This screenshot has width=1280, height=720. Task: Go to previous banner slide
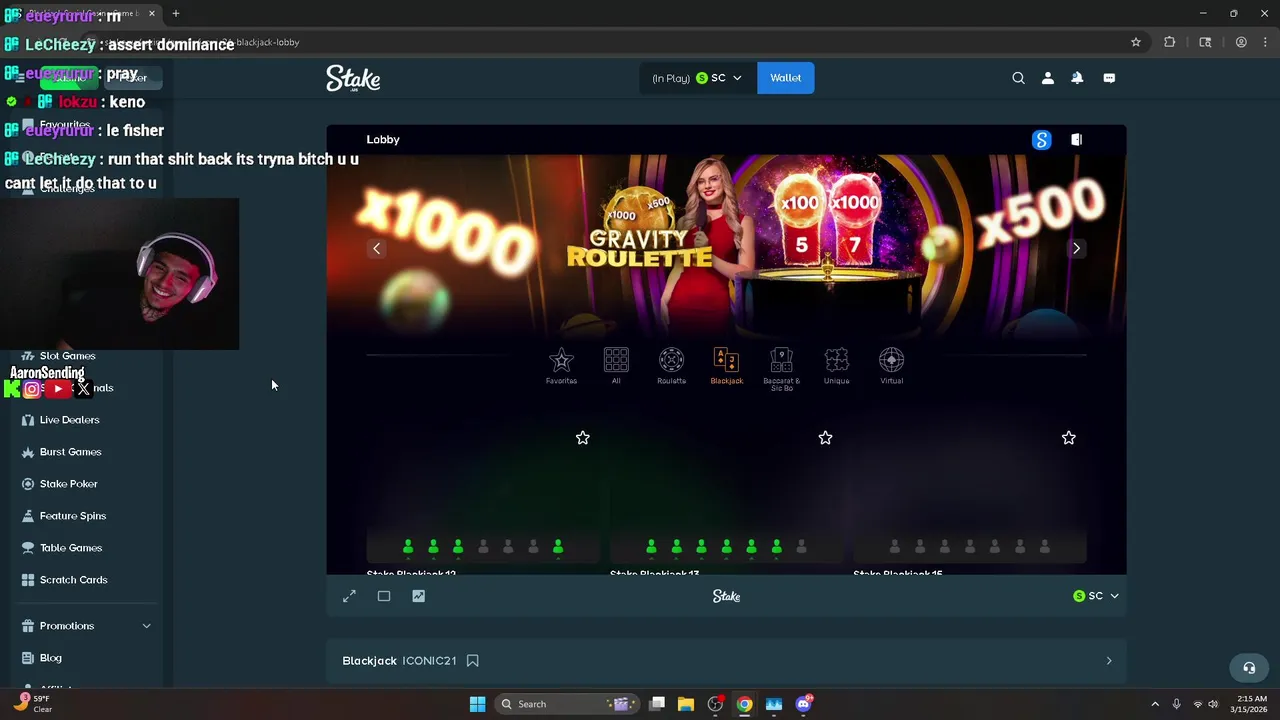[x=377, y=248]
